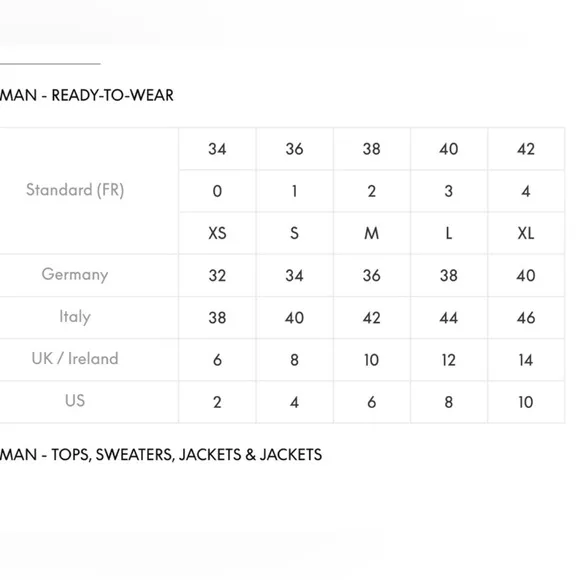Click the Italy row label
This screenshot has height=580, width=580.
(75, 317)
